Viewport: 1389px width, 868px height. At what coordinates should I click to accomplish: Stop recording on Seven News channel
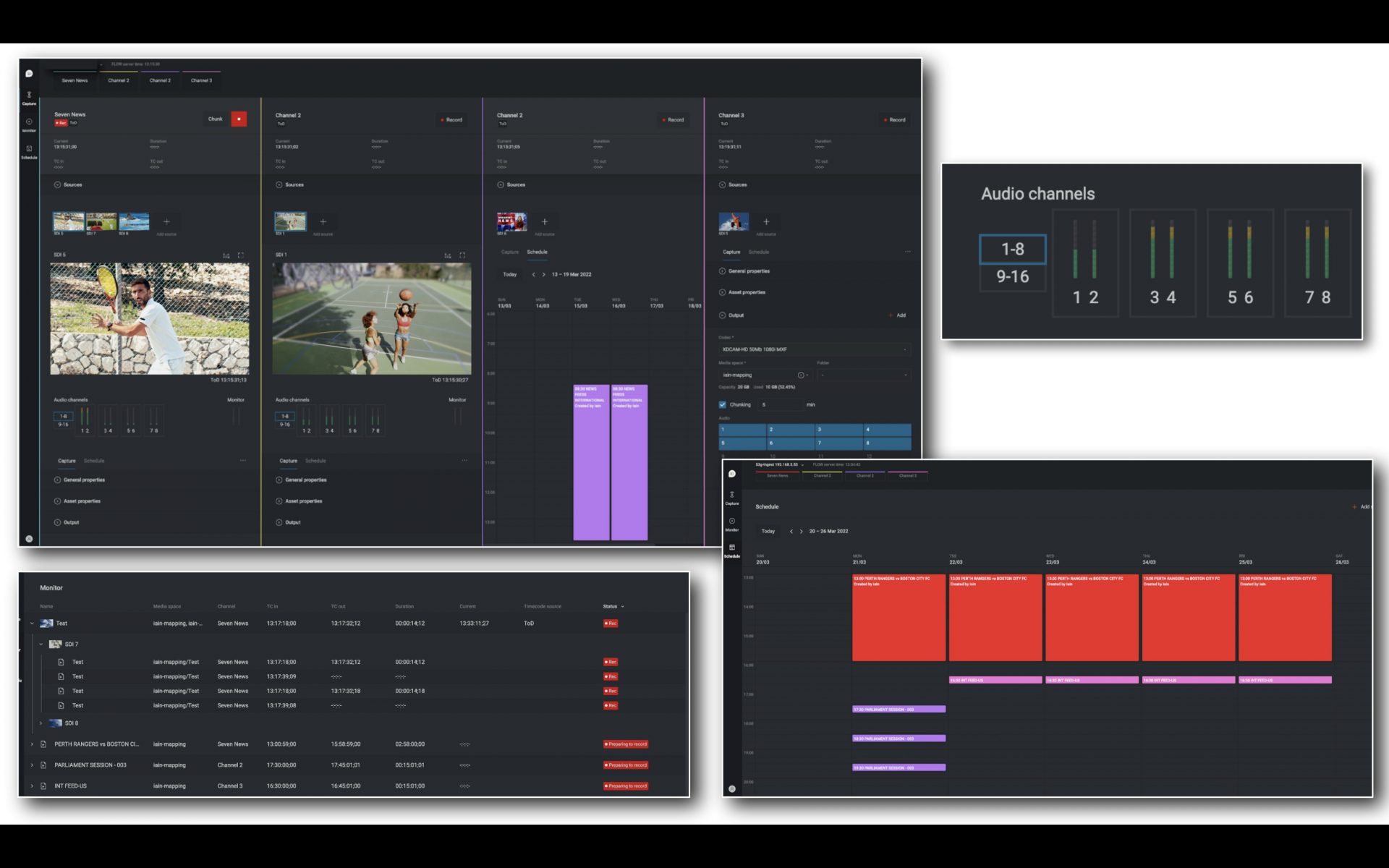pos(239,119)
